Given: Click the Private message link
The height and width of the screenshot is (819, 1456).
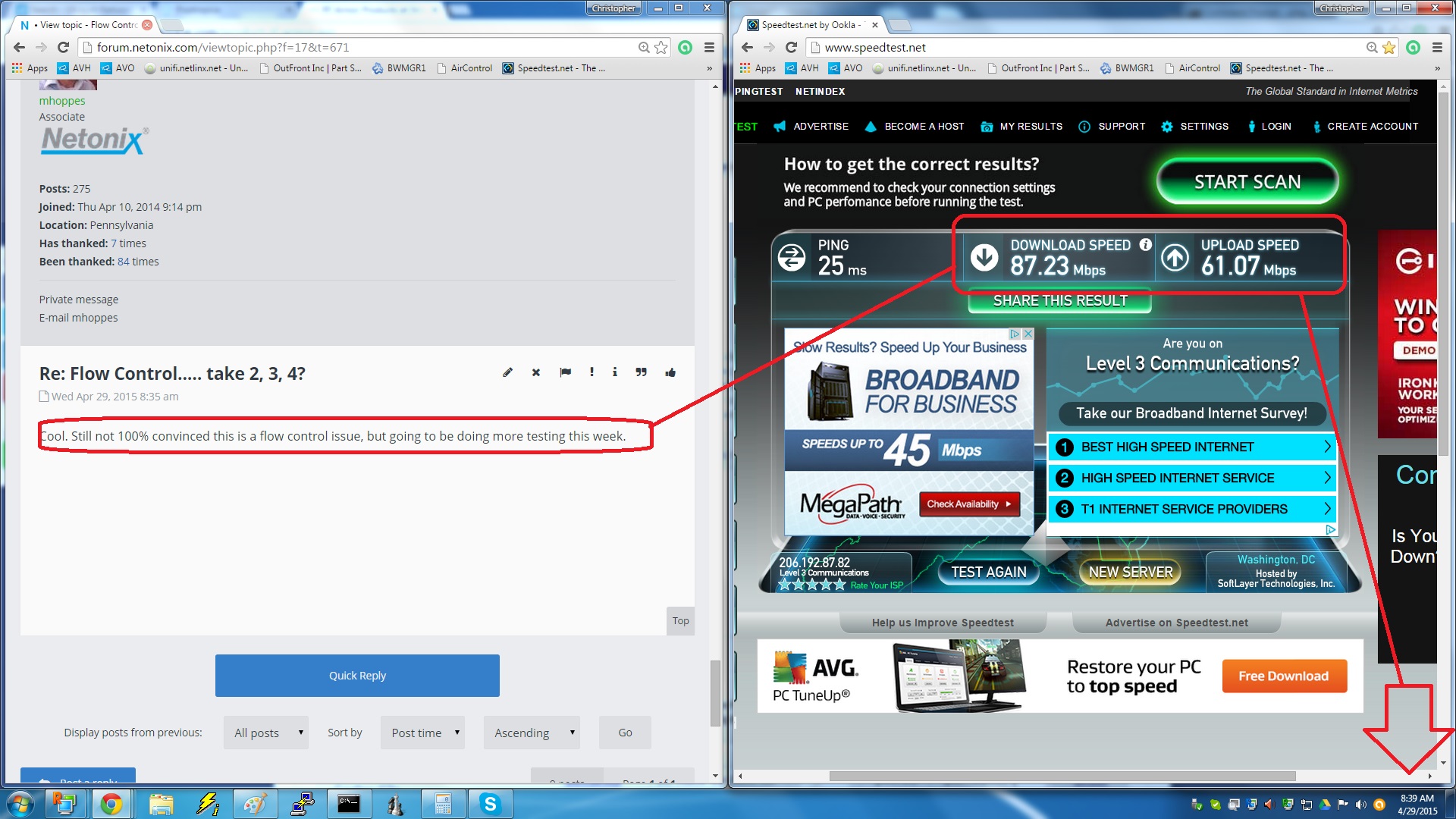Looking at the screenshot, I should click(x=79, y=300).
